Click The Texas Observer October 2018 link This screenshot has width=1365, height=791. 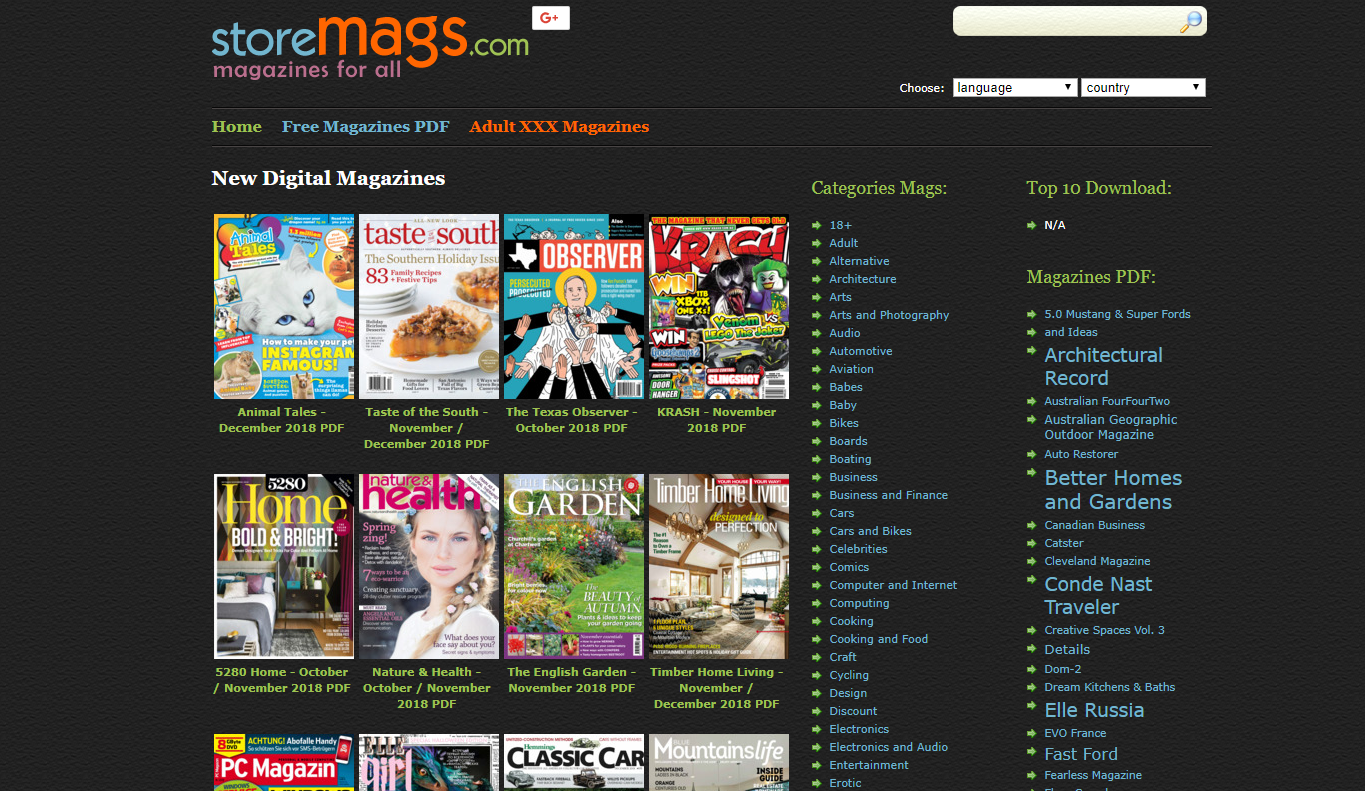[x=572, y=420]
